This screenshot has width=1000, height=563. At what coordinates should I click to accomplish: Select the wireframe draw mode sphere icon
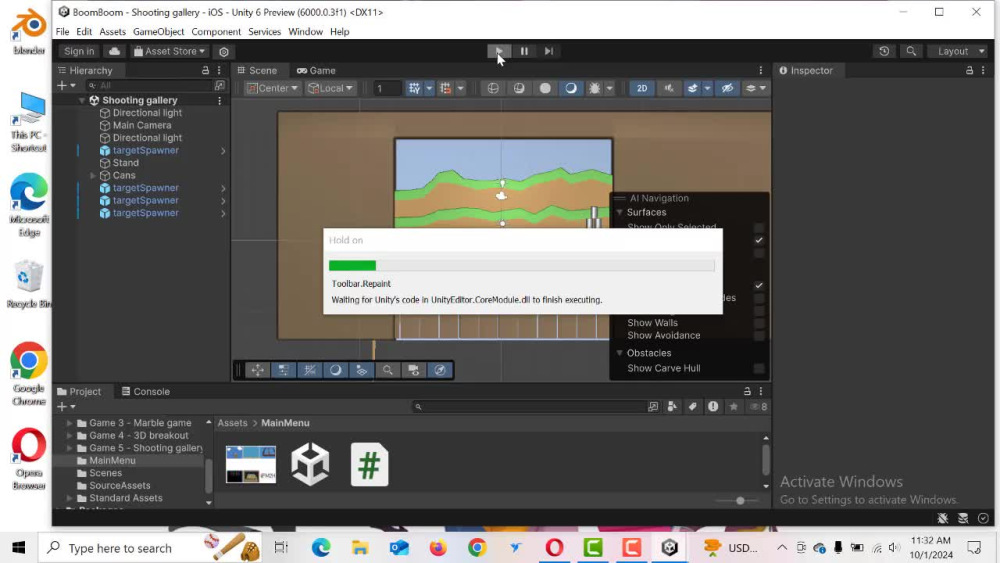[493, 89]
